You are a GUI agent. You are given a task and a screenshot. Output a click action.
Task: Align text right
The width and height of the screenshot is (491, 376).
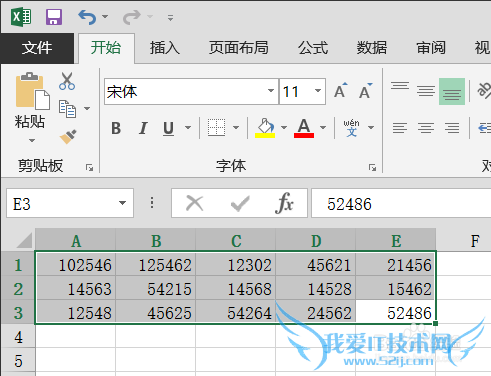pos(452,128)
